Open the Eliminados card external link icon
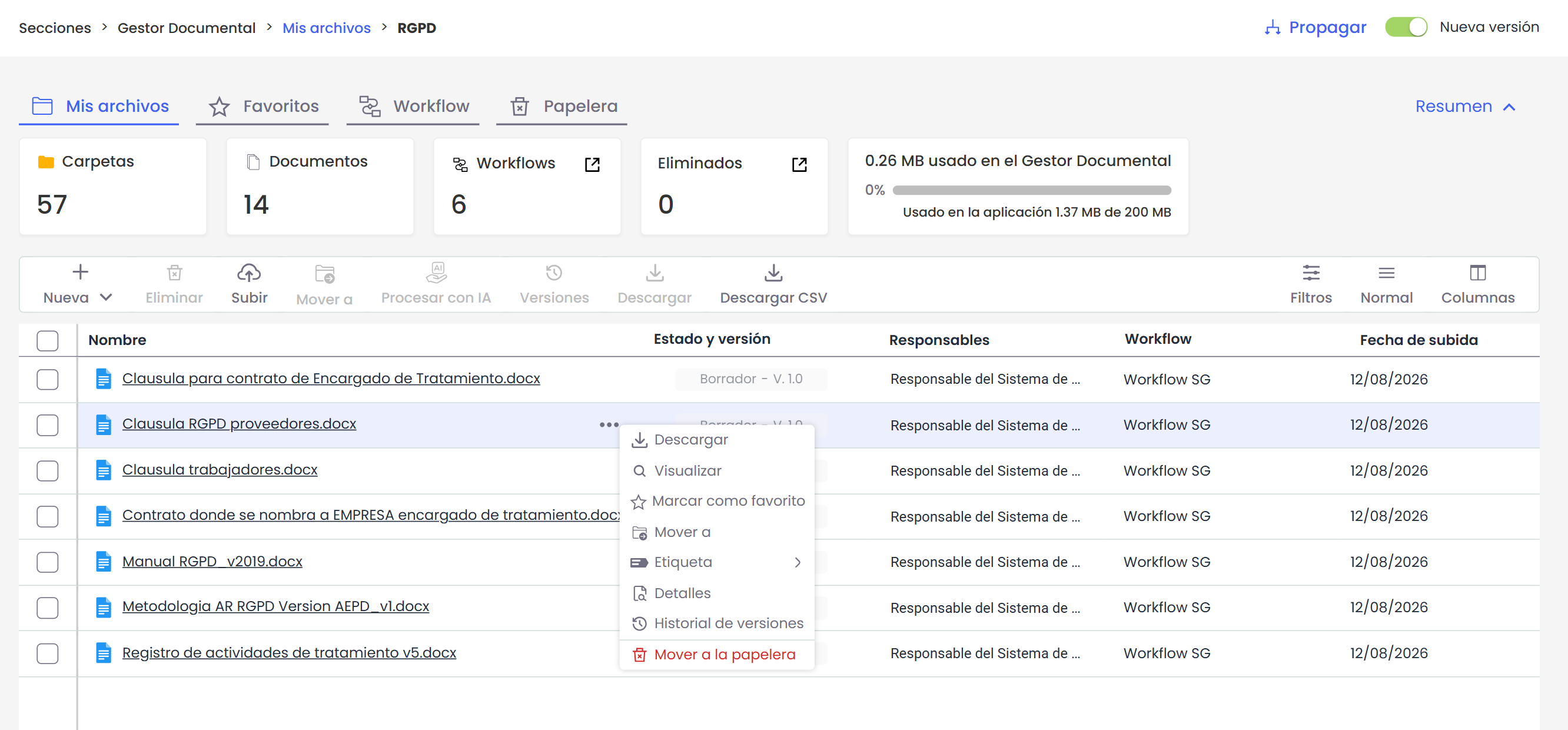Image resolution: width=1568 pixels, height=730 pixels. point(799,164)
